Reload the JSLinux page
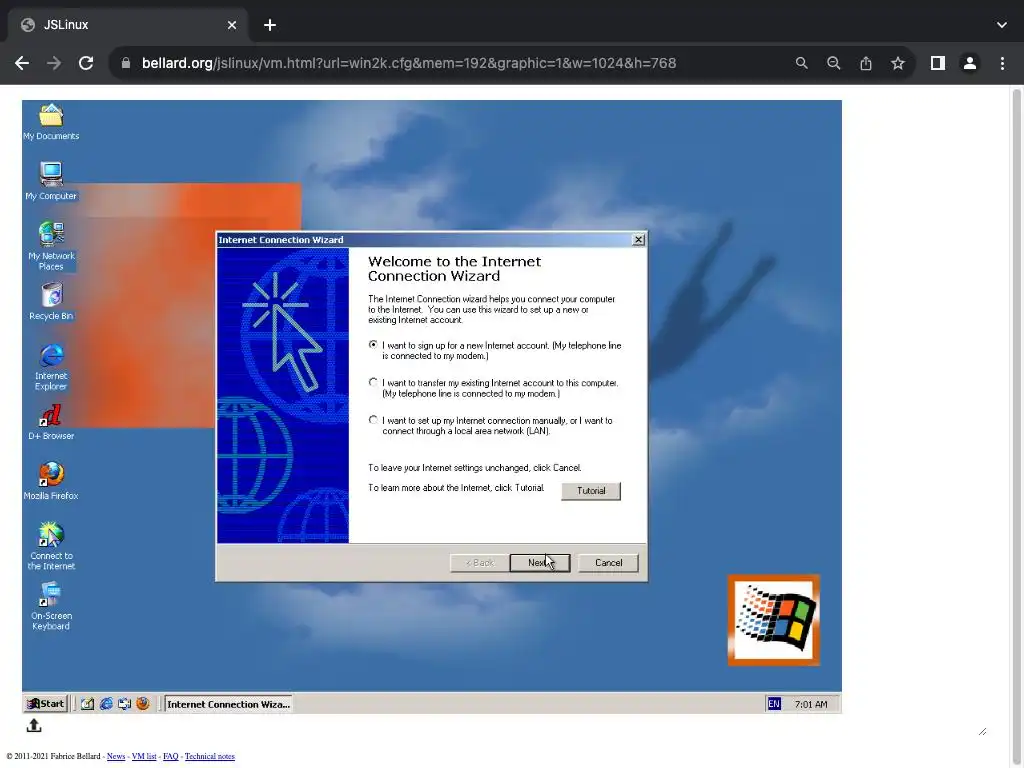The height and width of the screenshot is (768, 1024). coord(86,63)
